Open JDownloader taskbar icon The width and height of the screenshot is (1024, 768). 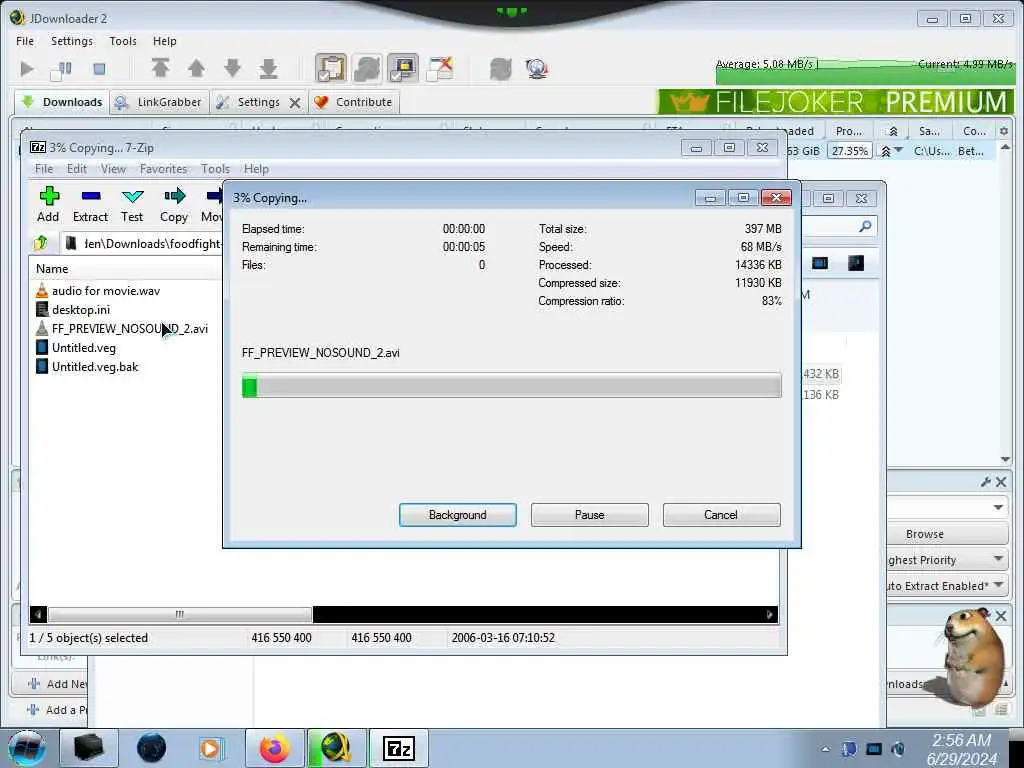pos(336,748)
